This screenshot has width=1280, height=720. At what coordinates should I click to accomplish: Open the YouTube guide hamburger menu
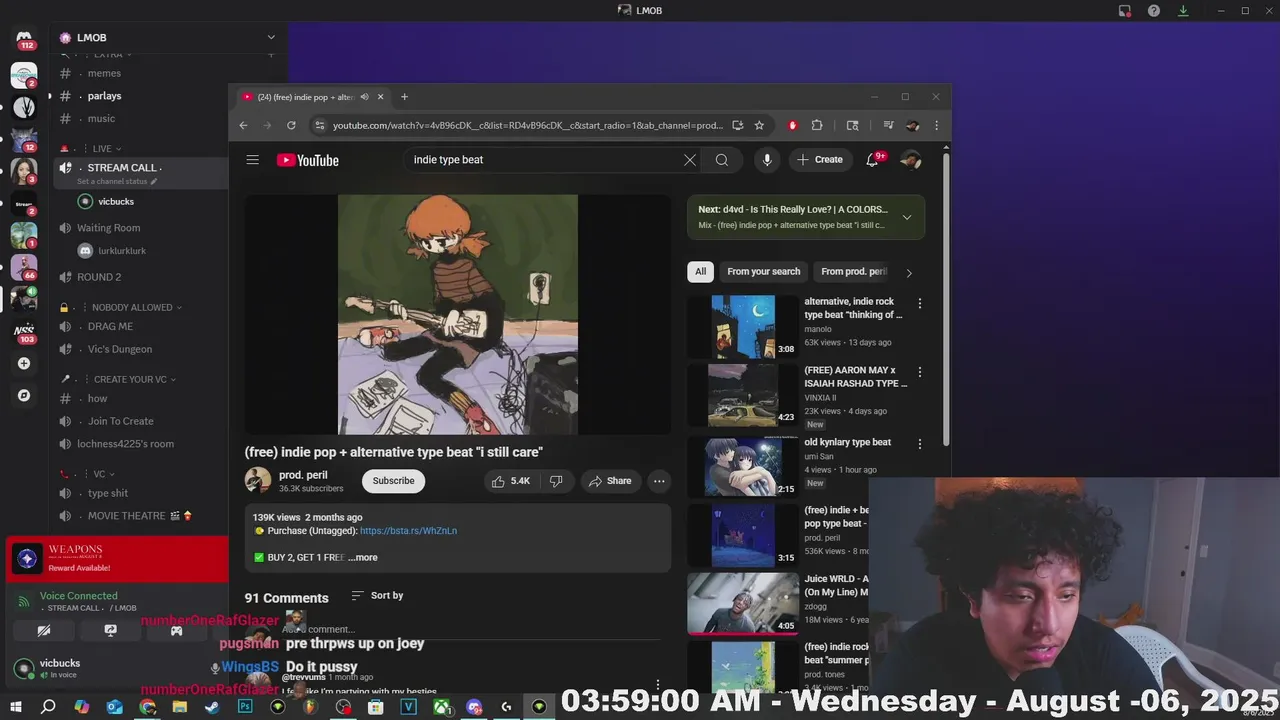coord(253,160)
